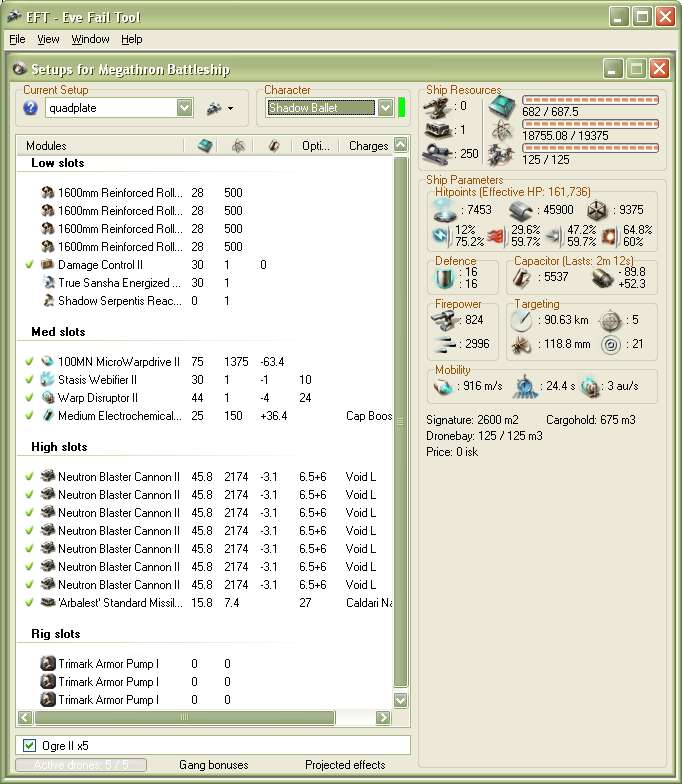Open the Window menu
The image size is (682, 784).
90,39
